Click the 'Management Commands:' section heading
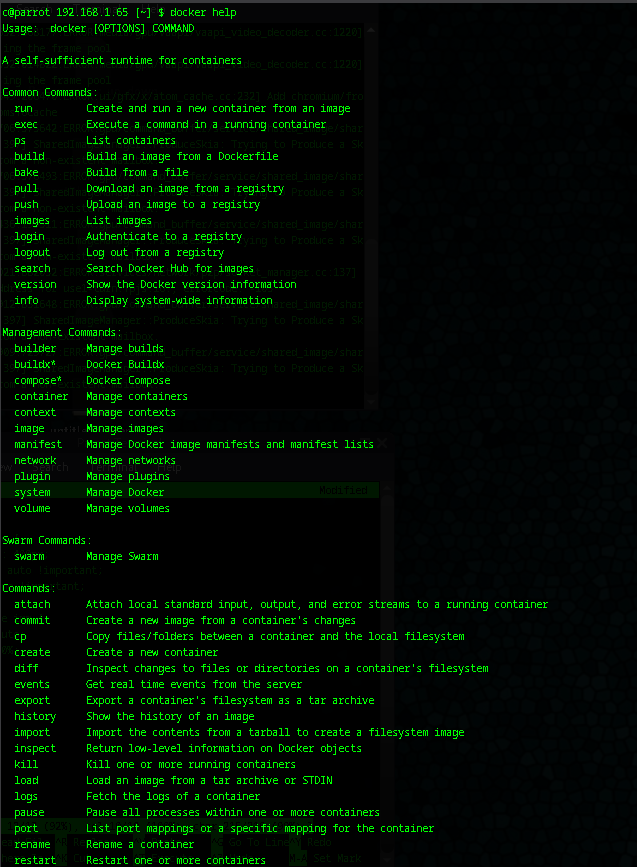The width and height of the screenshot is (637, 867). tap(62, 332)
